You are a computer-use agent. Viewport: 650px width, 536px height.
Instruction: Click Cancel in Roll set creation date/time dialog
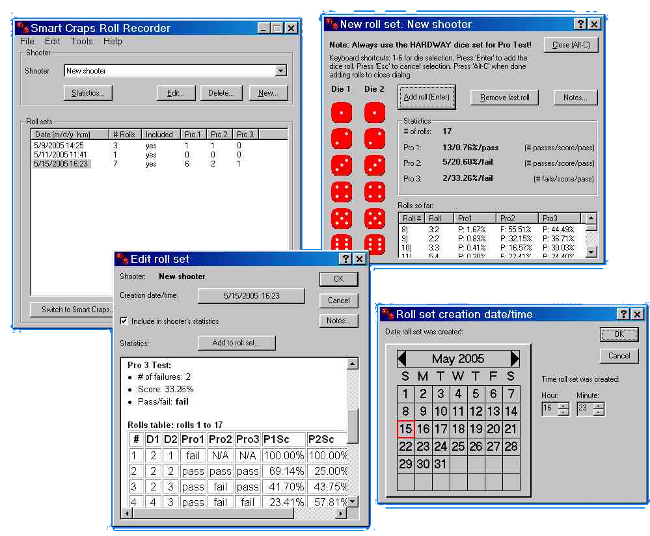click(x=619, y=356)
